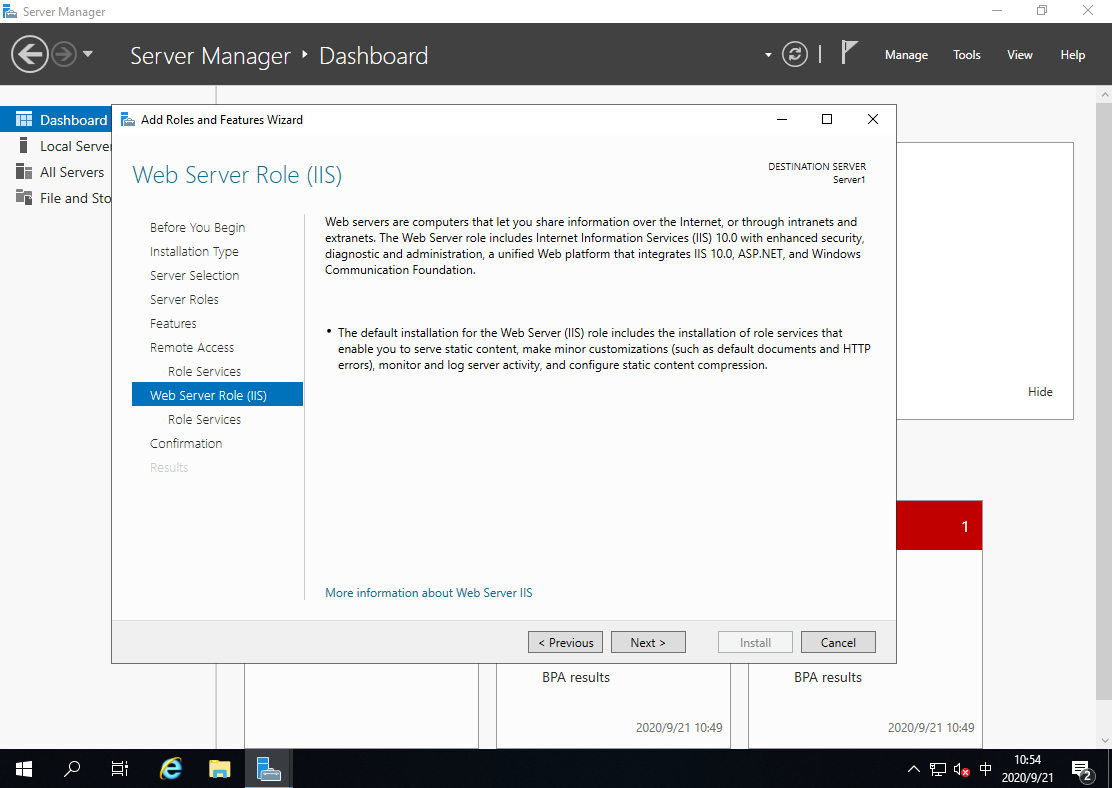Open the Windows Start menu

(23, 768)
